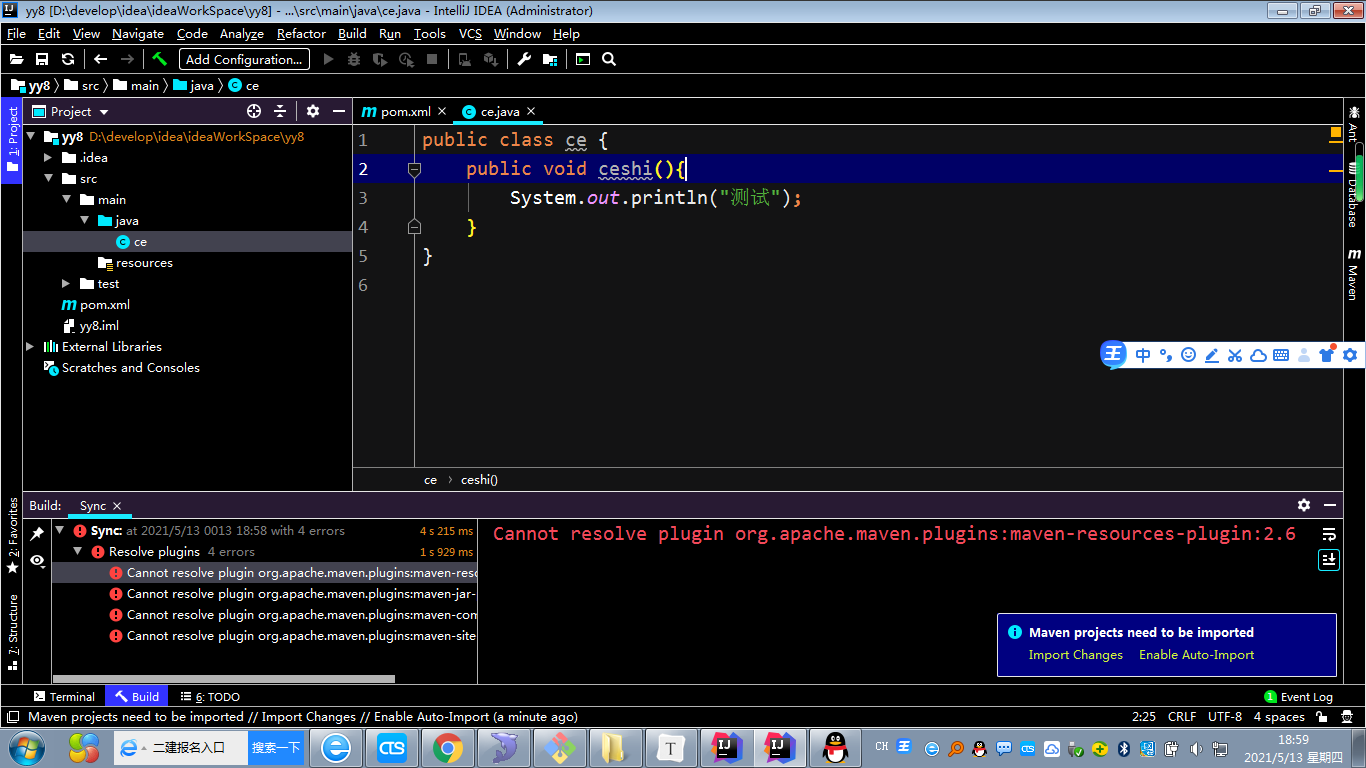This screenshot has width=1366, height=768.
Task: Click the locate target icon in Project panel
Action: 254,111
